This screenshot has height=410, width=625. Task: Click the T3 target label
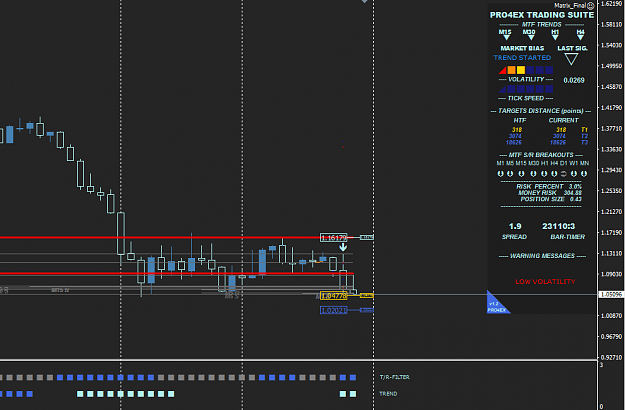(x=584, y=143)
